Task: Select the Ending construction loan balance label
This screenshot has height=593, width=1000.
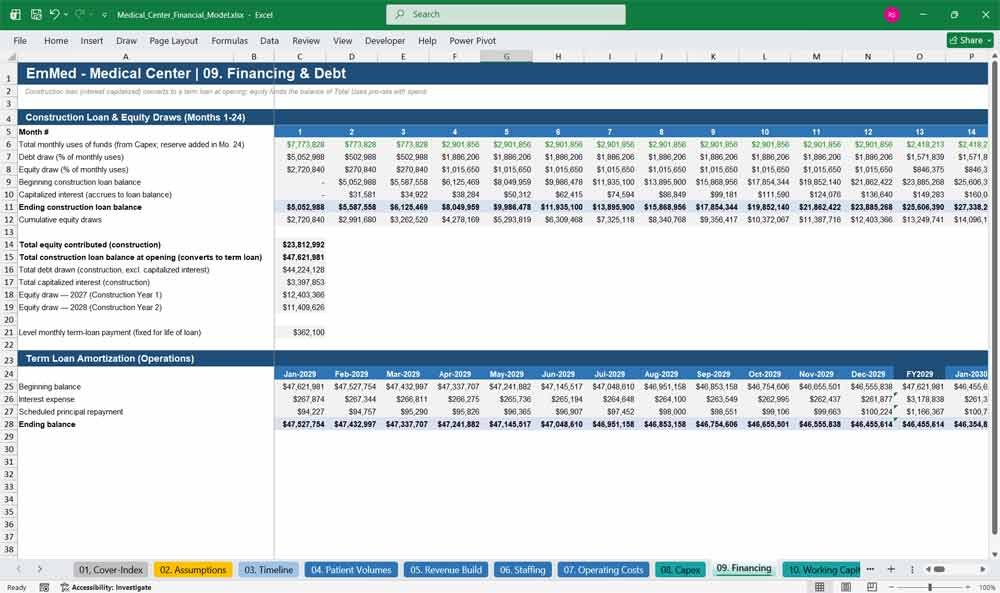Action: point(80,207)
